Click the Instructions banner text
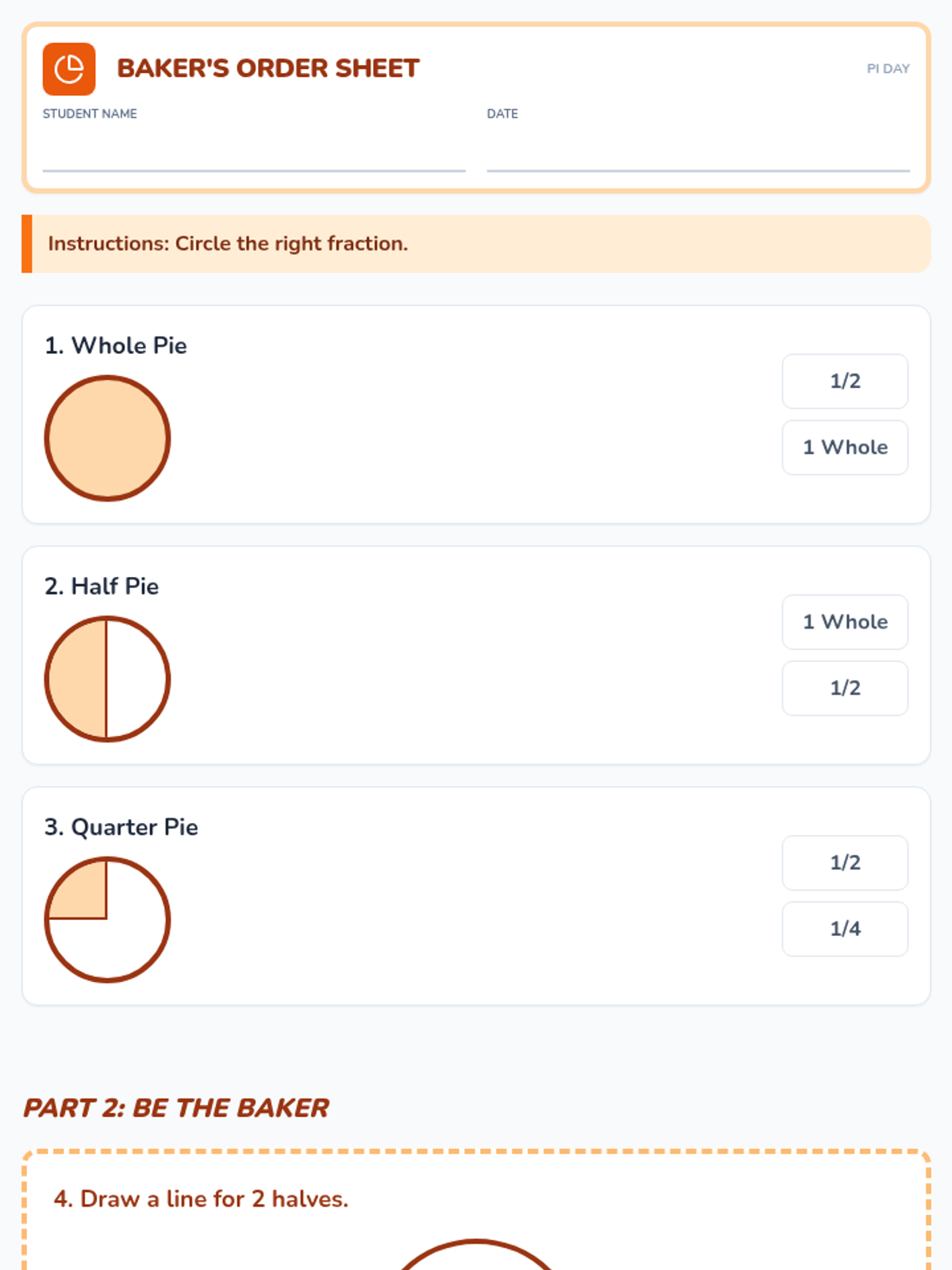Screen dimensions: 952x1270 pyautogui.click(x=228, y=244)
